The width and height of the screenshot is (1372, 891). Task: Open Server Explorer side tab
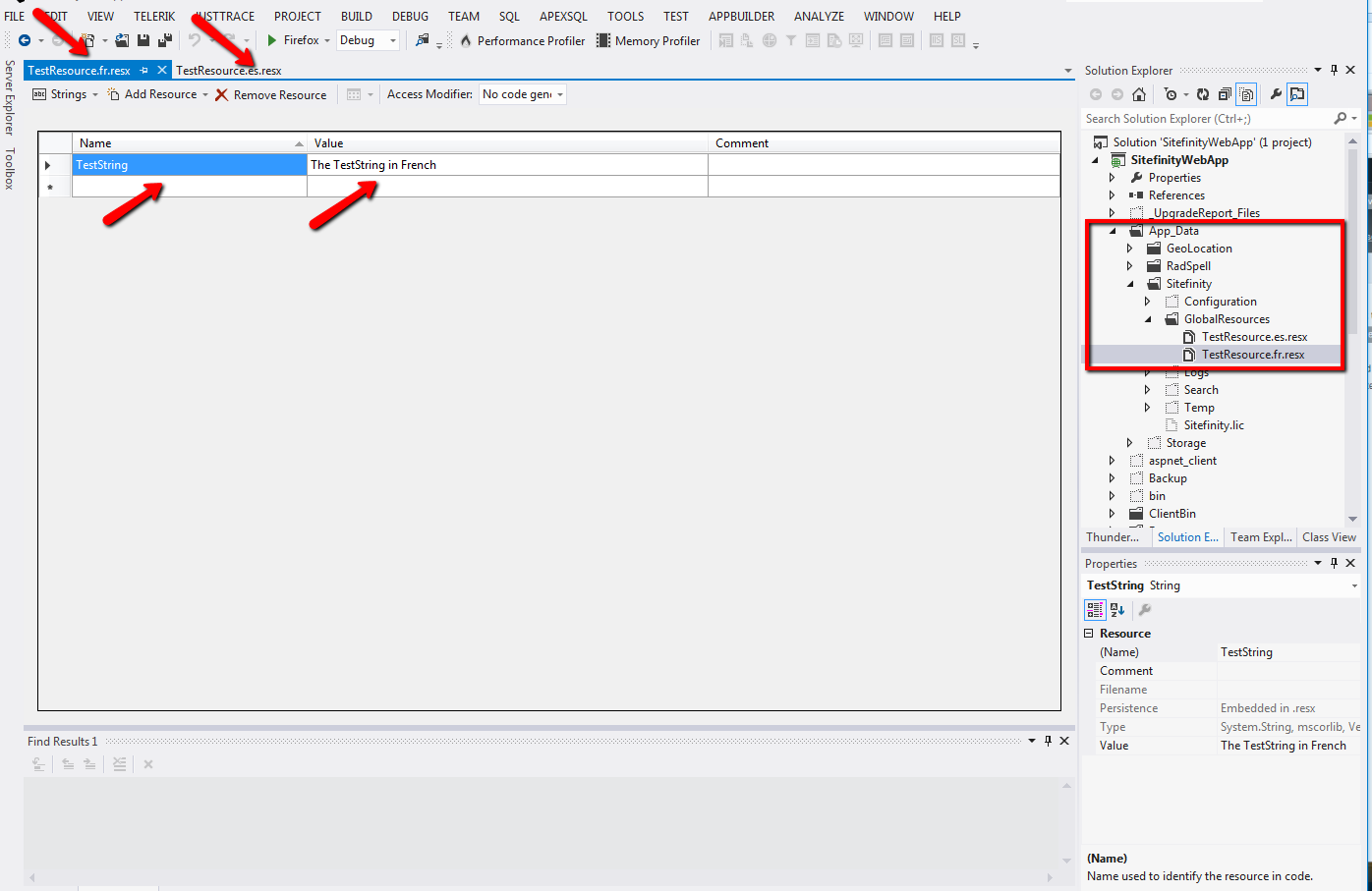tap(10, 97)
